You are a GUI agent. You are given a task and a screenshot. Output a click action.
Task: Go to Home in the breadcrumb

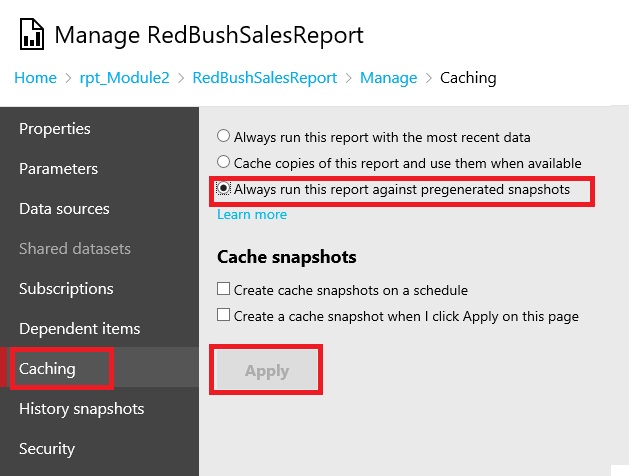pos(35,77)
